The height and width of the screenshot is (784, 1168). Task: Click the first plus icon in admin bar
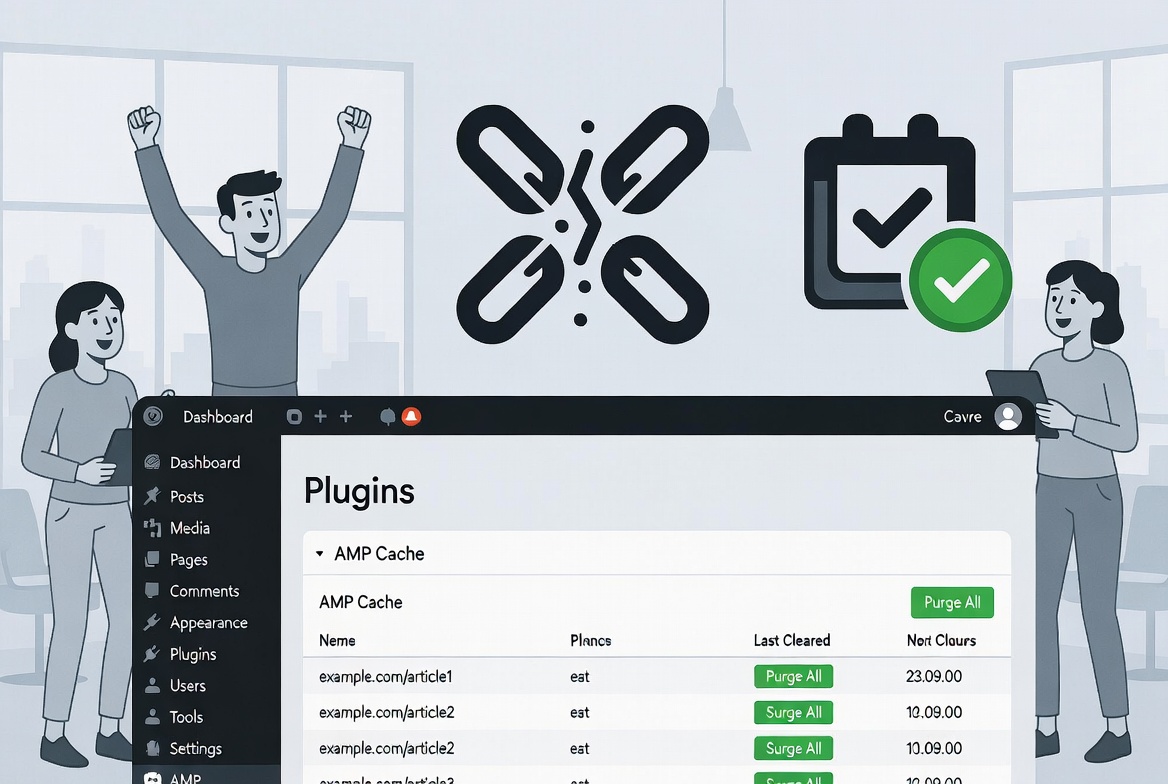[320, 417]
